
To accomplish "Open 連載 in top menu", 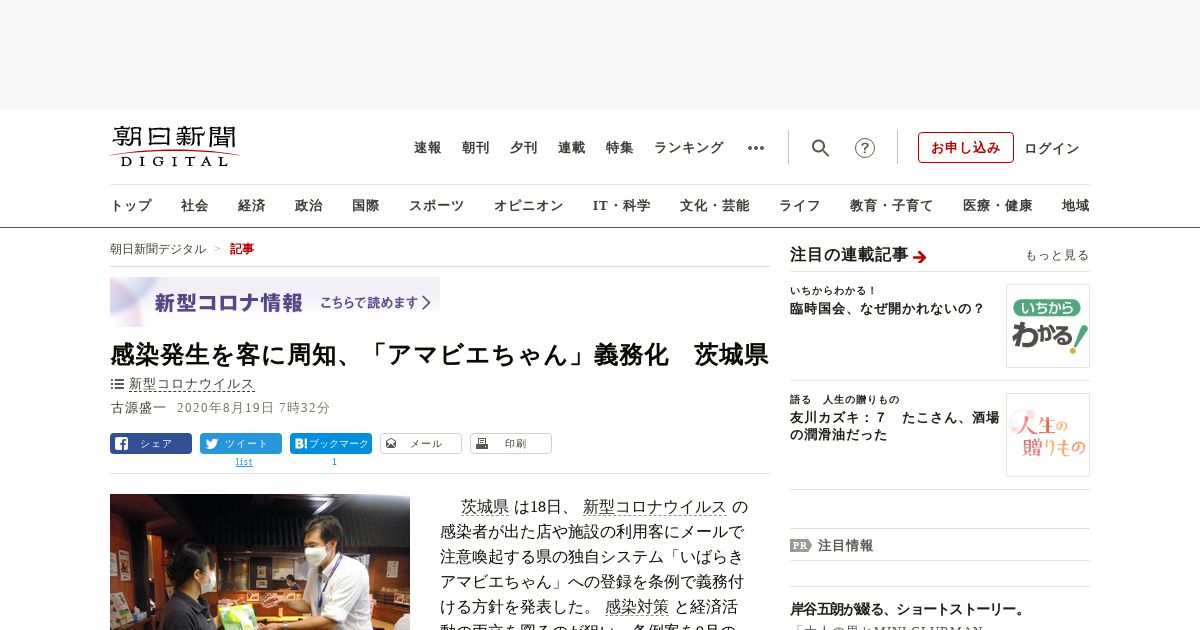I will pyautogui.click(x=572, y=148).
